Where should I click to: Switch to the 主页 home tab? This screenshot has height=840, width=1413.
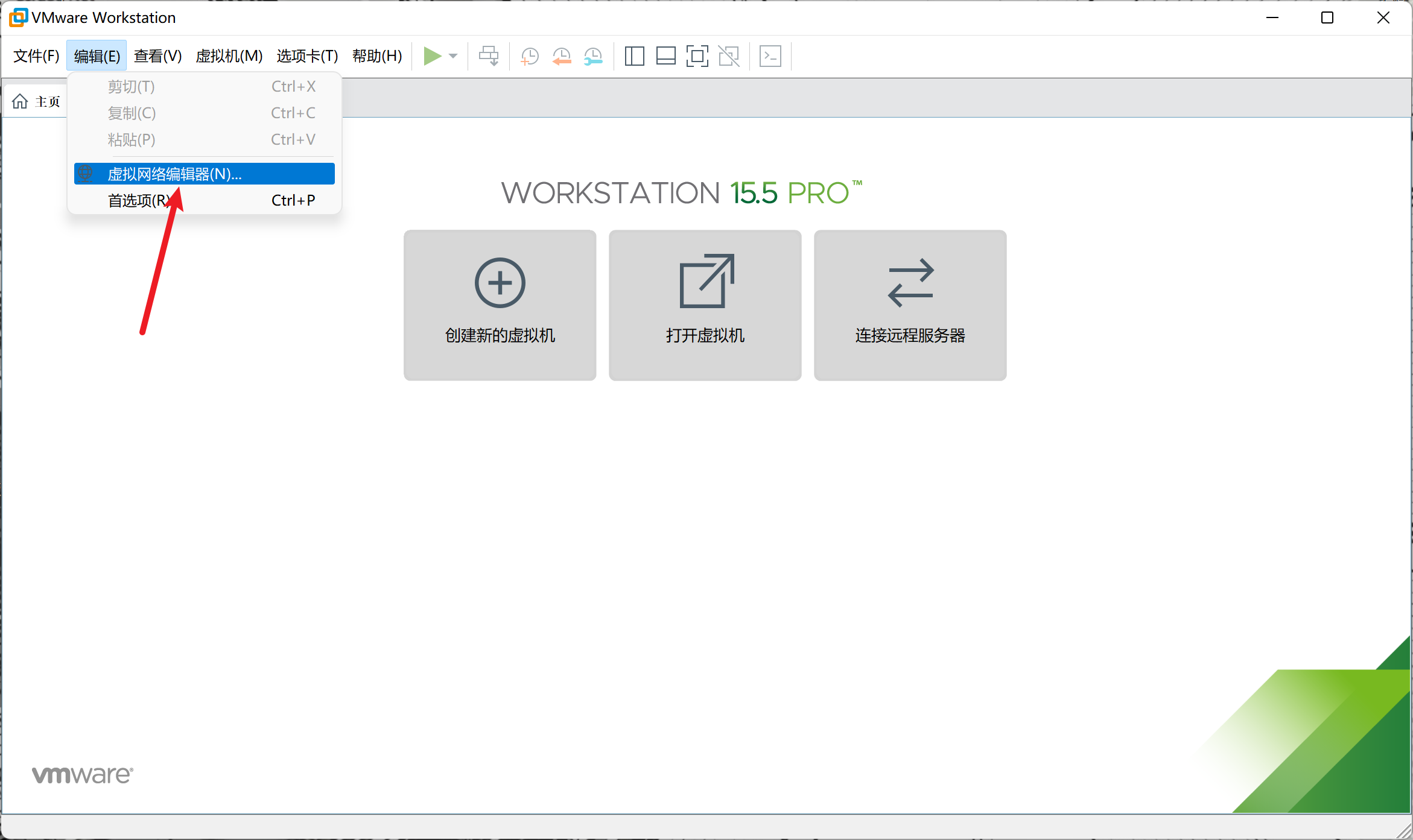point(37,101)
